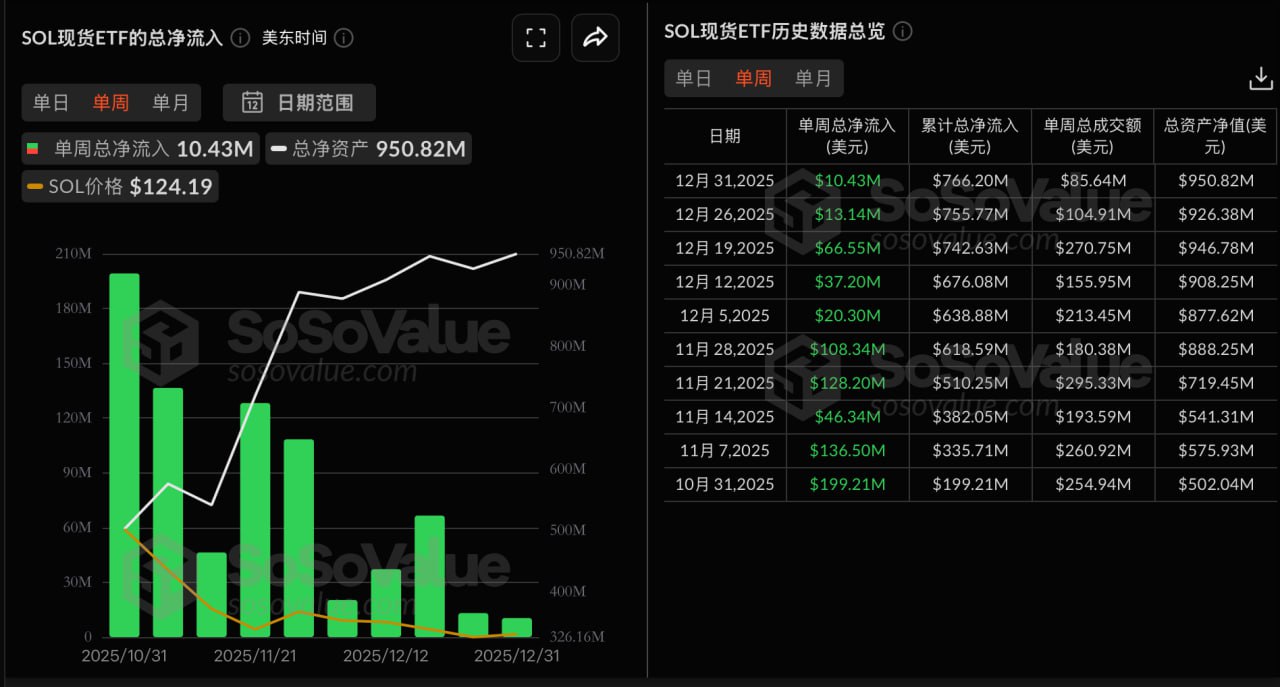Image resolution: width=1280 pixels, height=687 pixels.
Task: Click the fullscreen expand icon on the chart
Action: click(x=536, y=37)
